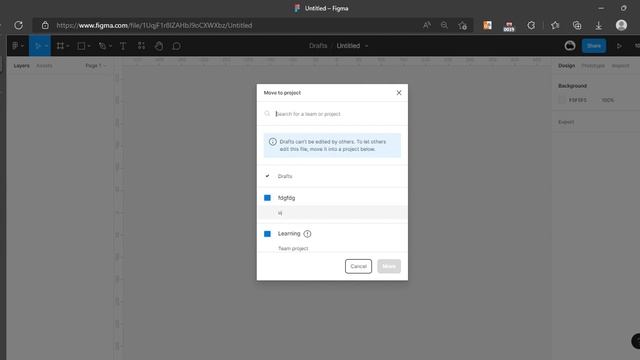Viewport: 640px width, 360px height.
Task: Click the info icon next to Learning
Action: click(307, 234)
